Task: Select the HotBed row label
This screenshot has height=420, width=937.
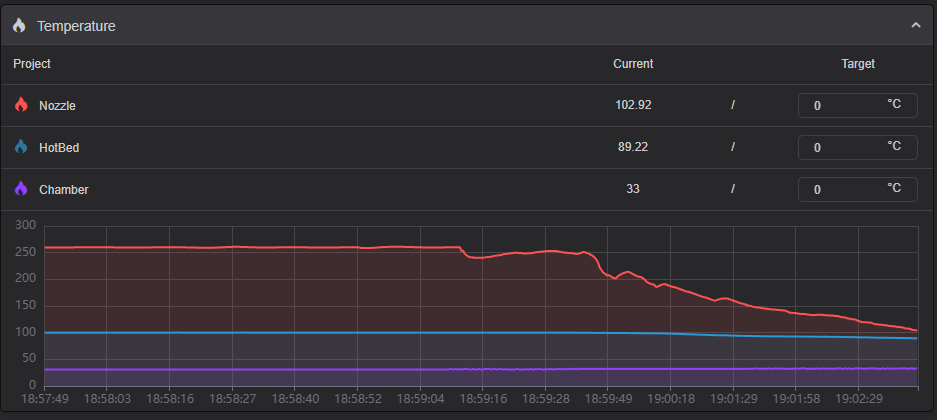Action: 59,147
